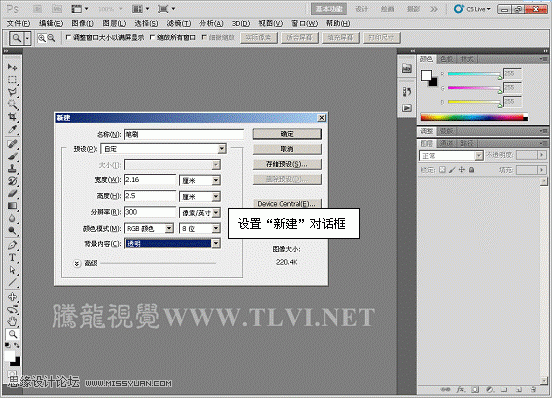Click the 名称 name input field
Image resolution: width=552 pixels, height=398 pixels.
coord(184,134)
